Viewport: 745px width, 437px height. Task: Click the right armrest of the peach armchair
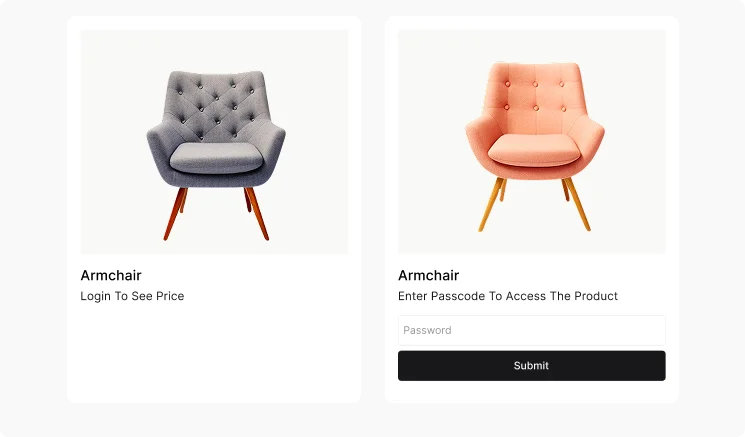coord(592,140)
